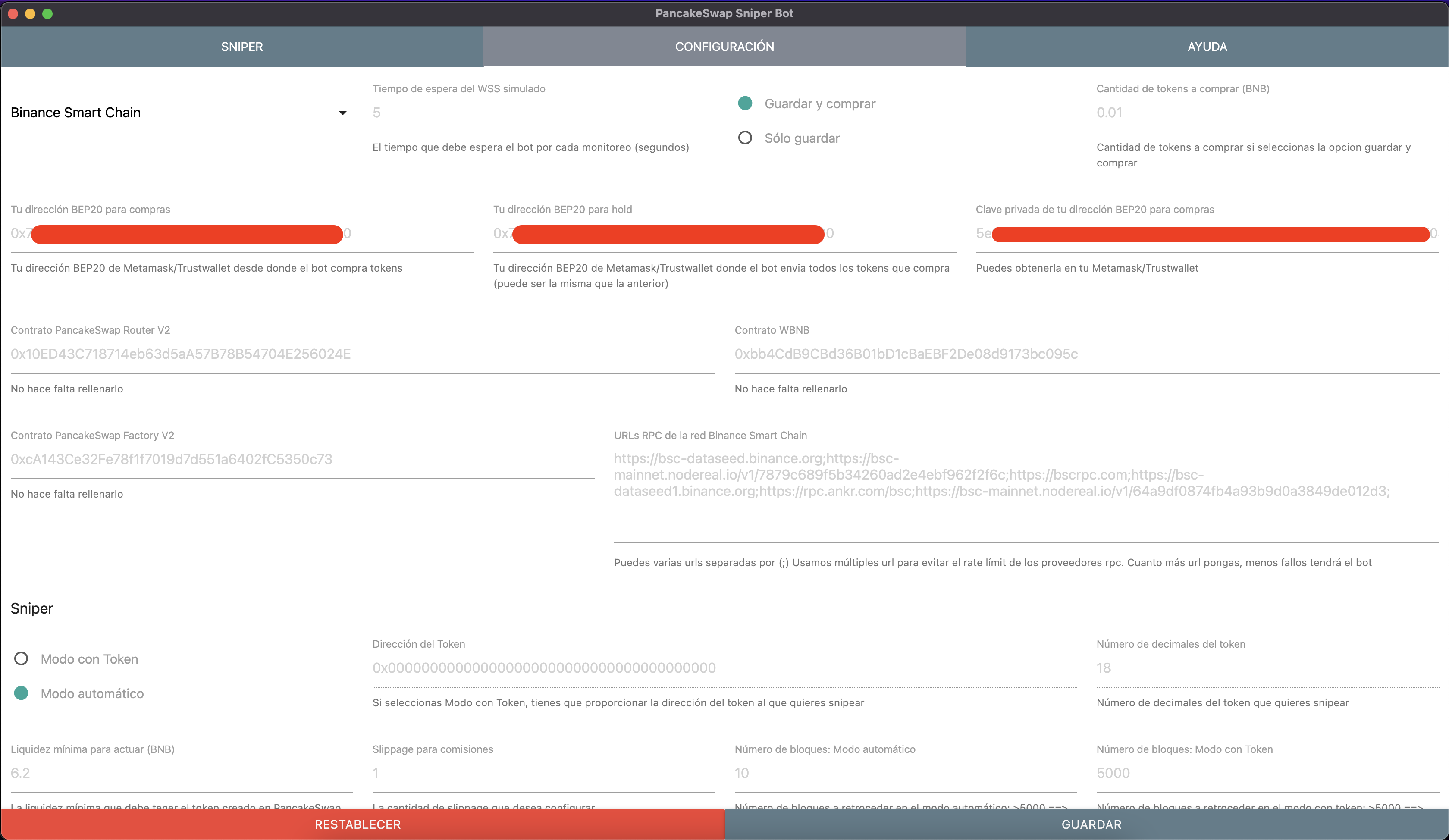Click the dropdown arrow next to Binance Smart Chain

[x=343, y=113]
